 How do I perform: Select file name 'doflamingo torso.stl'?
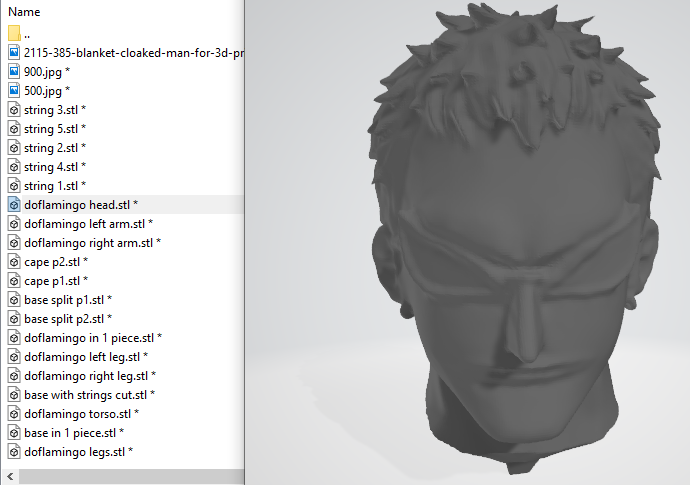(x=77, y=414)
